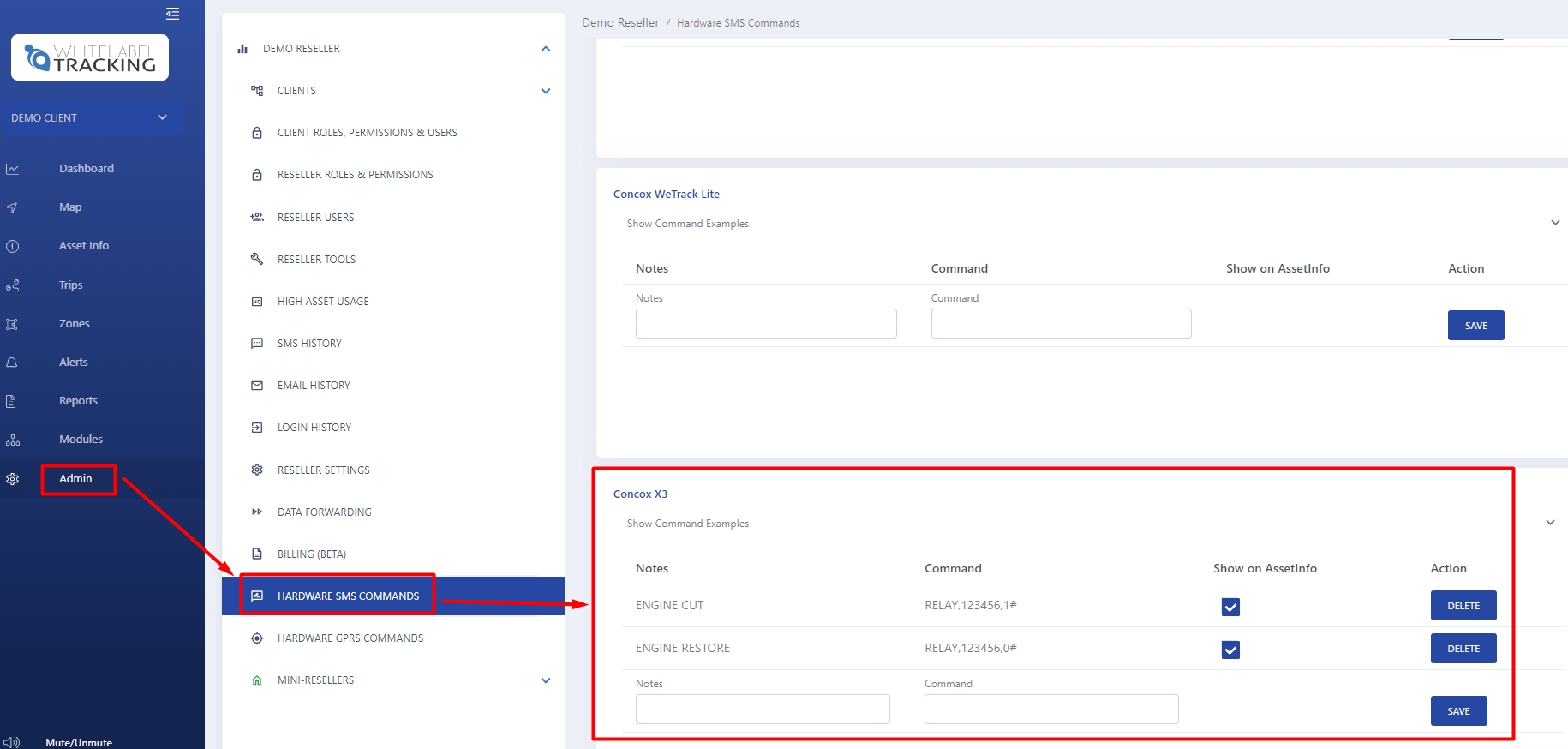Click the Zones icon
Screen dimensions: 1568x749
[12, 324]
